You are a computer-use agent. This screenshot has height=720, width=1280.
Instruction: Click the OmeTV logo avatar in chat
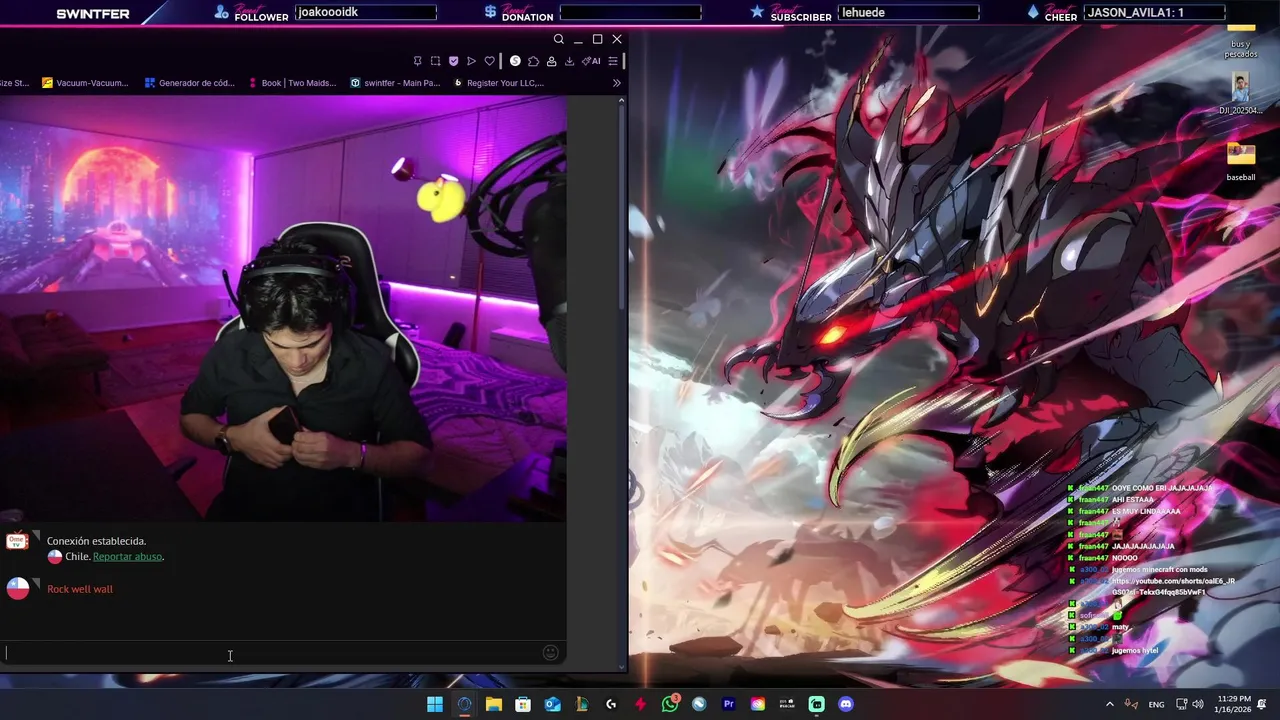(17, 541)
